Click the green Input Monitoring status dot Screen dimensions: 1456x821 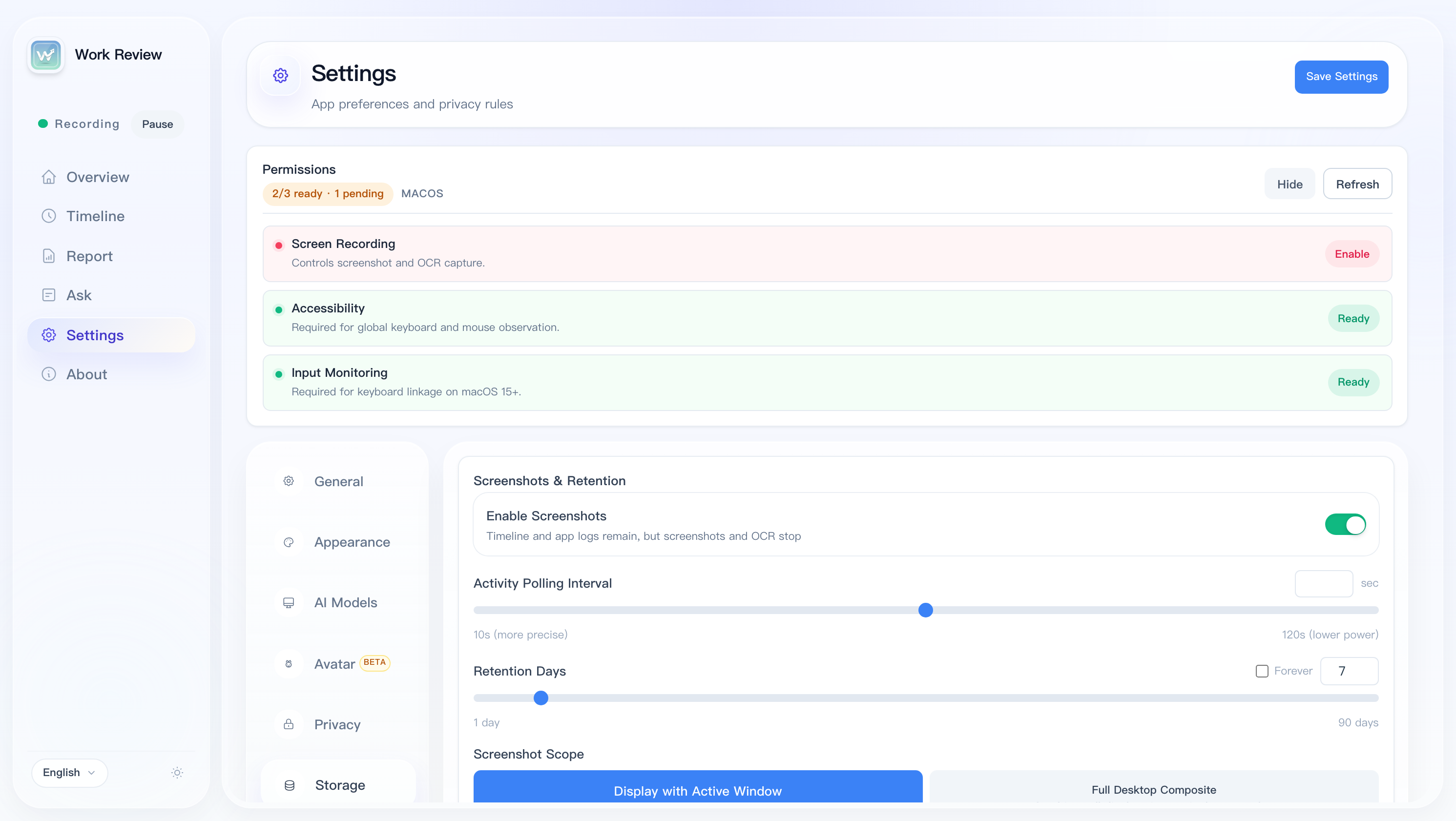[279, 374]
